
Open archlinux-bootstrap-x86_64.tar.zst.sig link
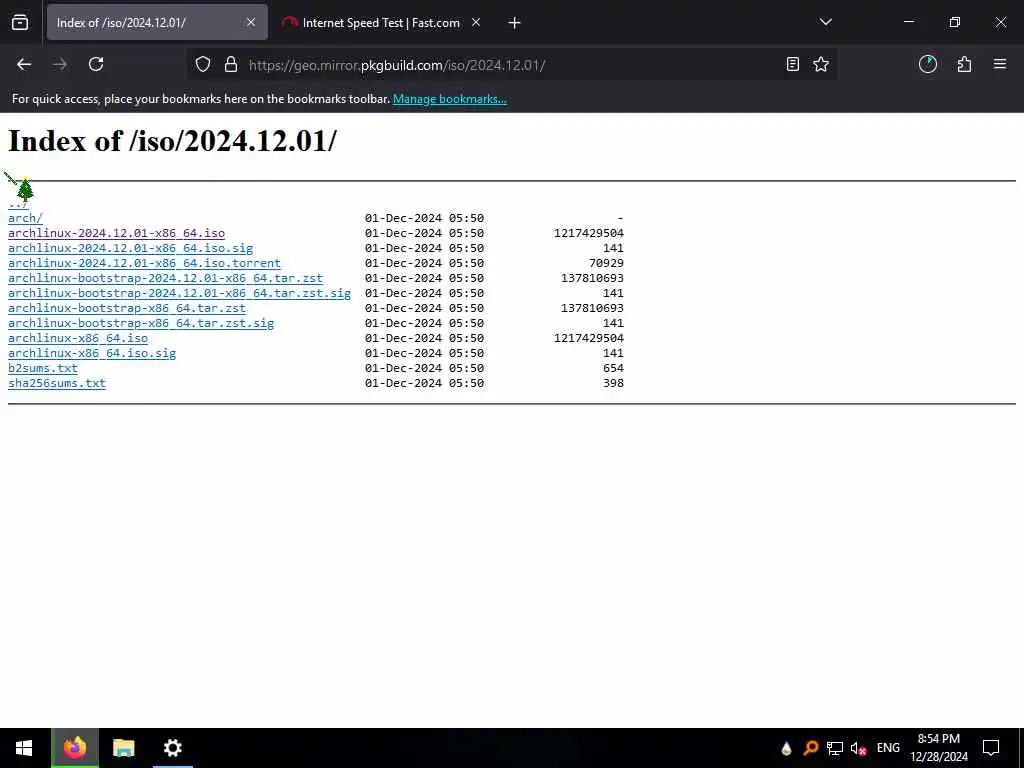coord(141,323)
